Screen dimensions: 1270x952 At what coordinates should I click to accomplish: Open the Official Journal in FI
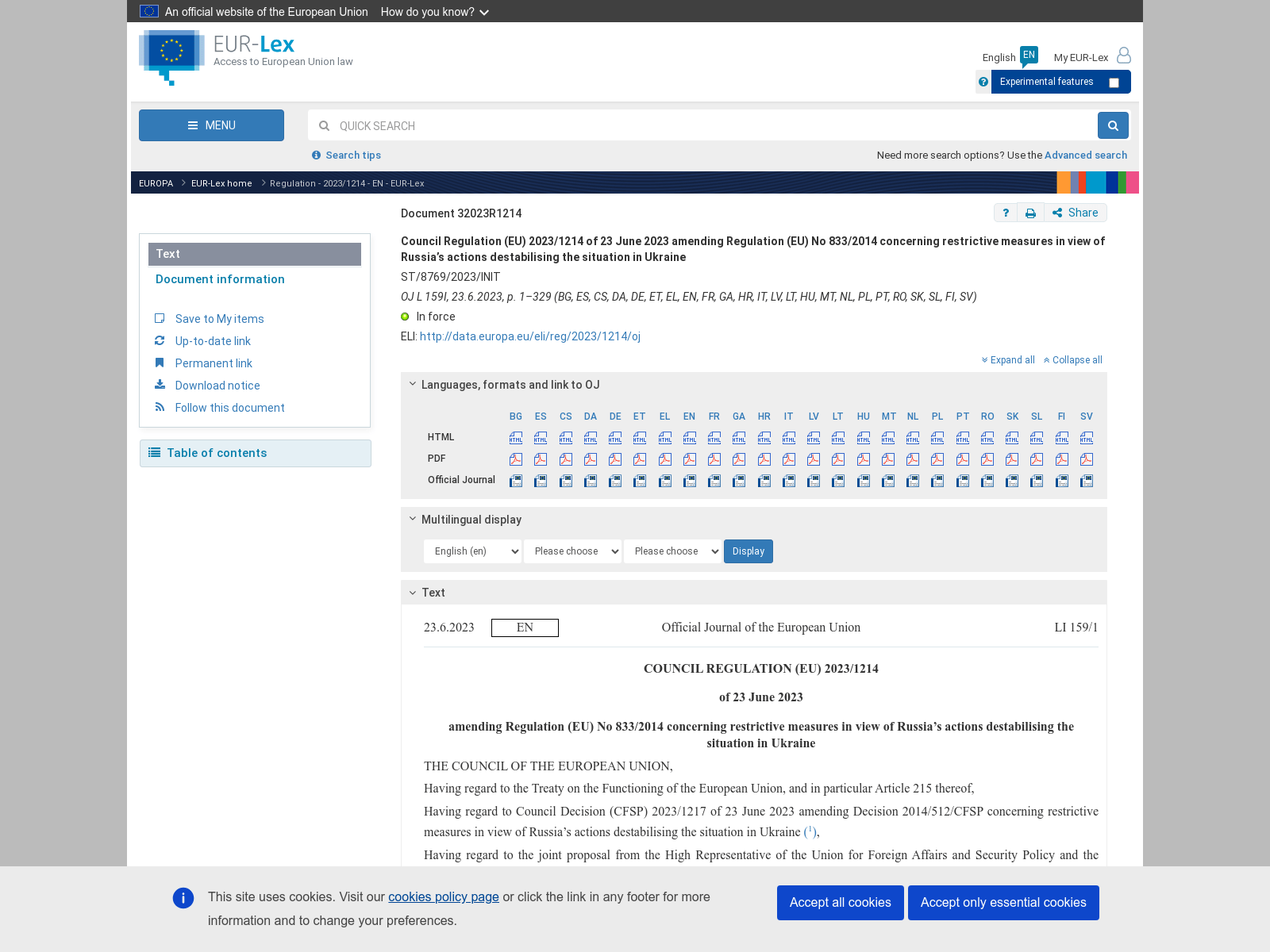tap(1062, 481)
